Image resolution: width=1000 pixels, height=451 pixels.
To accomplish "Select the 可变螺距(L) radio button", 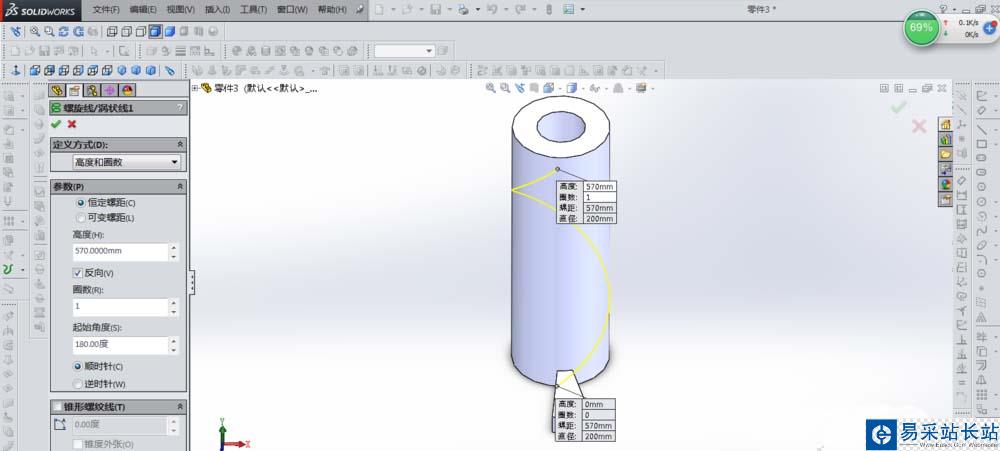I will (80, 218).
